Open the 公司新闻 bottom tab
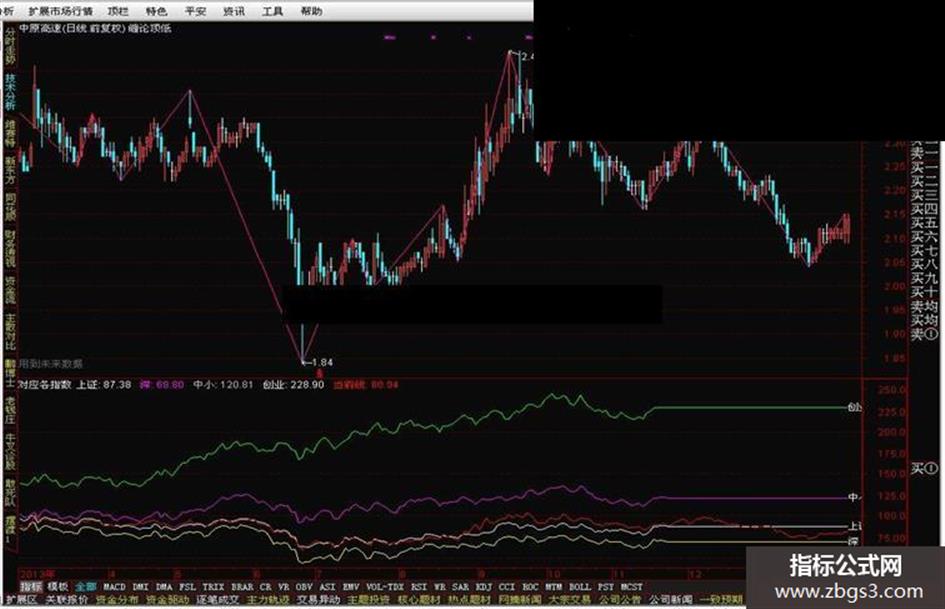Screen dimensions: 945x609 coord(670,600)
